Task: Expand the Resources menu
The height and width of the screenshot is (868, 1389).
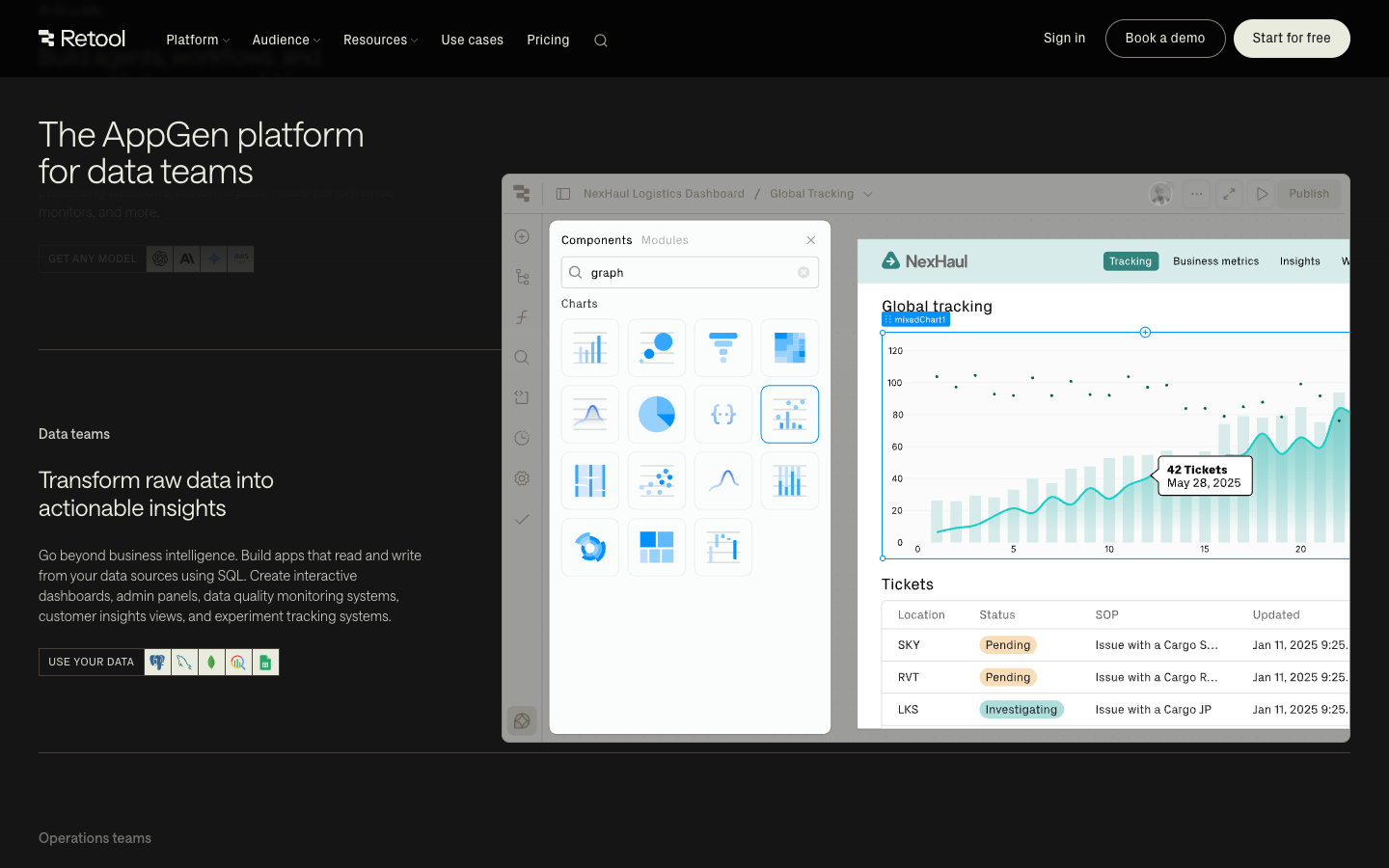Action: [x=380, y=40]
